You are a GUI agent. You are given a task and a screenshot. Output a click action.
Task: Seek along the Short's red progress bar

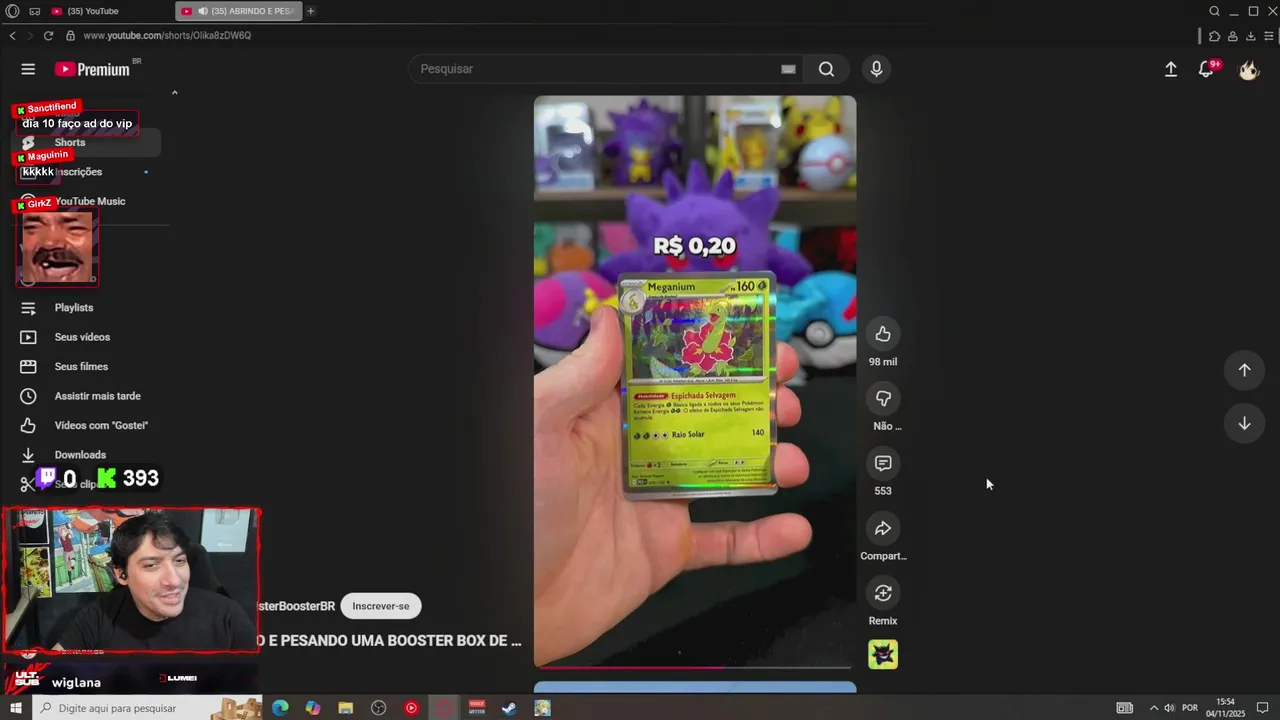tap(695, 666)
